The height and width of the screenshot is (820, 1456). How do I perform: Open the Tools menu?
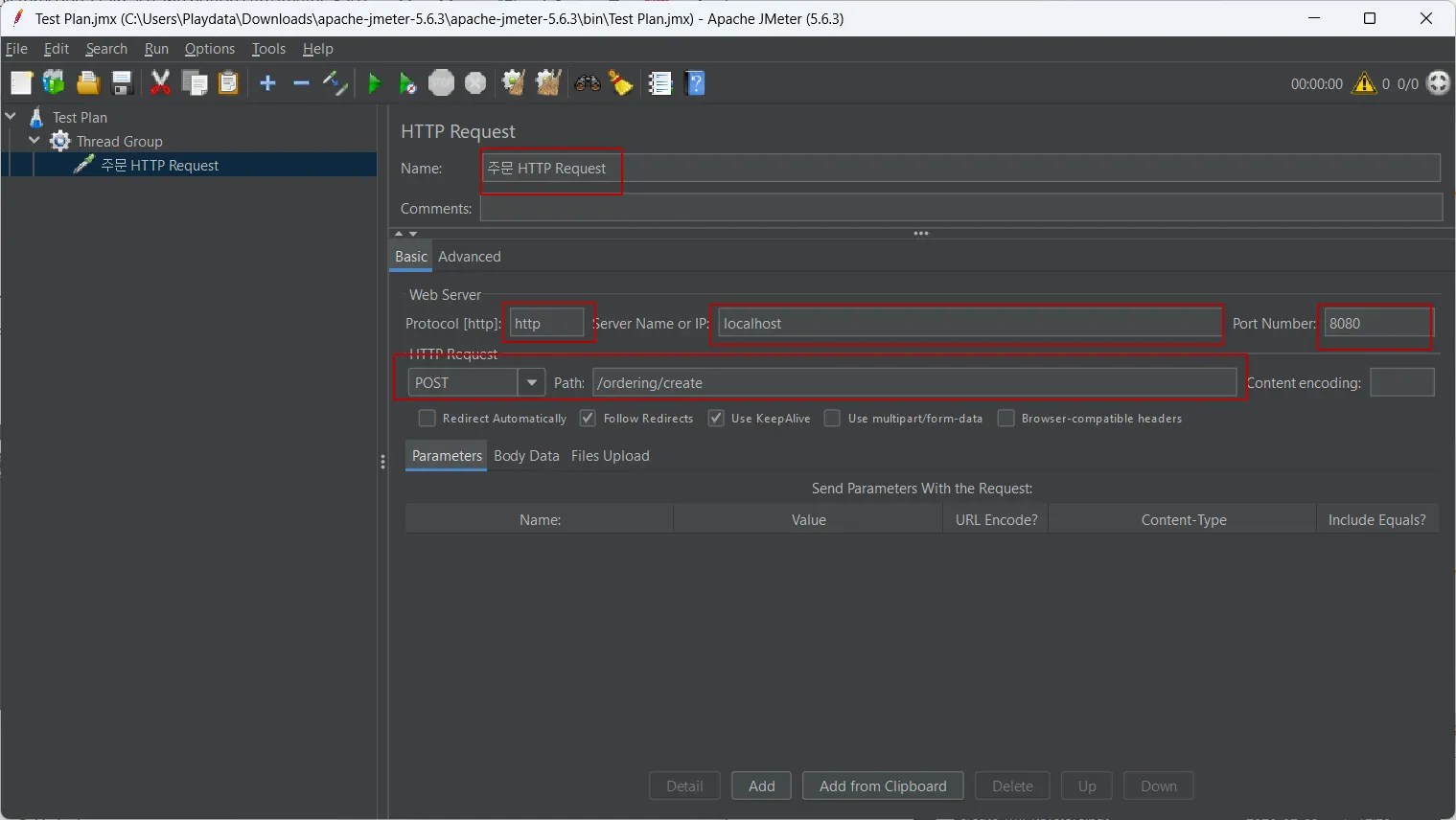point(268,49)
